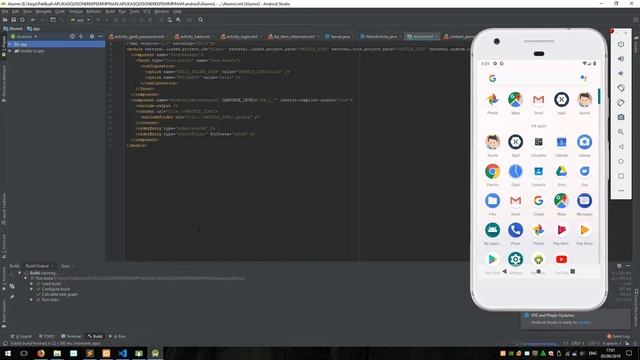Image resolution: width=640 pixels, height=360 pixels.
Task: Expand the app module tree node
Action: pos(10,44)
